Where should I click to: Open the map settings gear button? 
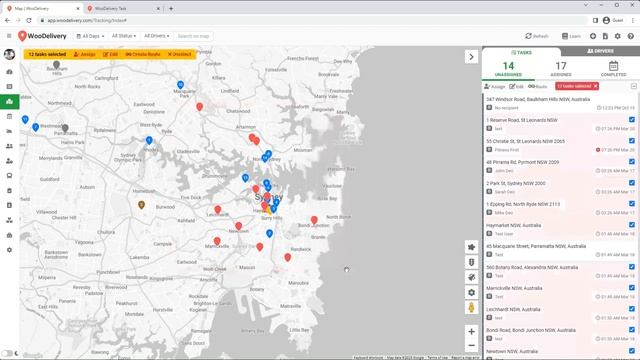click(x=471, y=292)
